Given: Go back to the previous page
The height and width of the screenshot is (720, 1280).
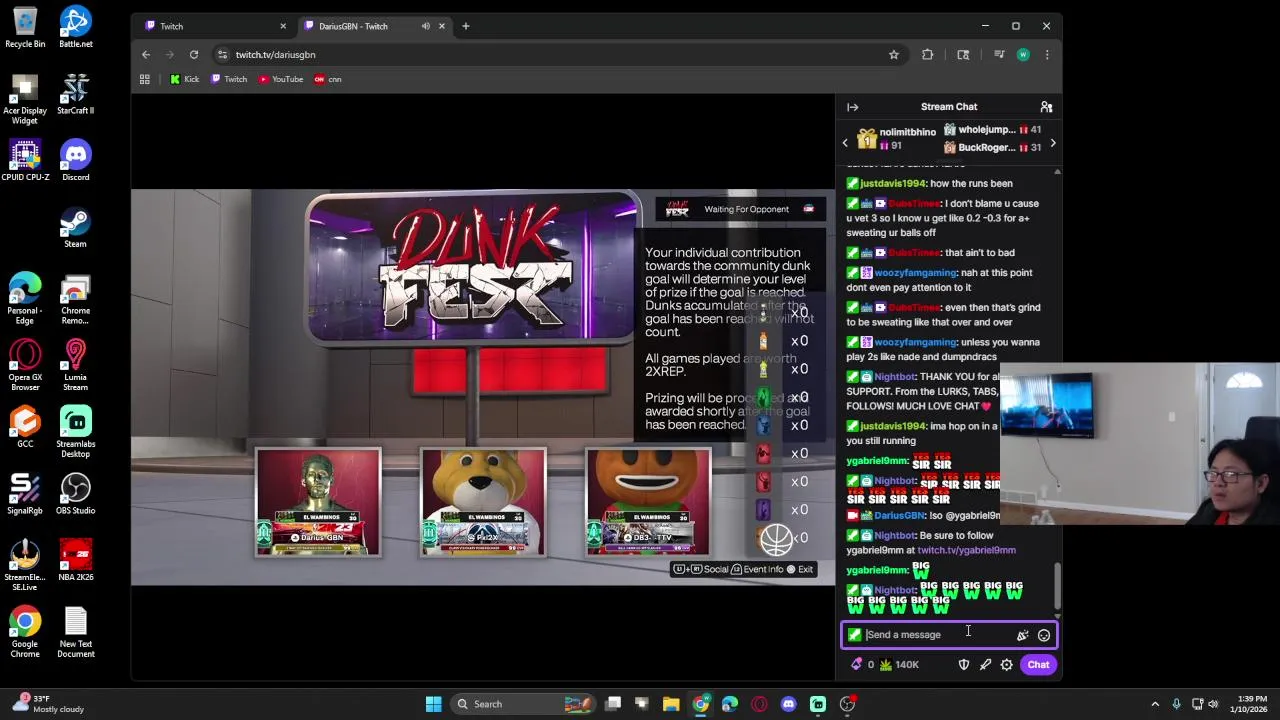Looking at the screenshot, I should point(146,55).
